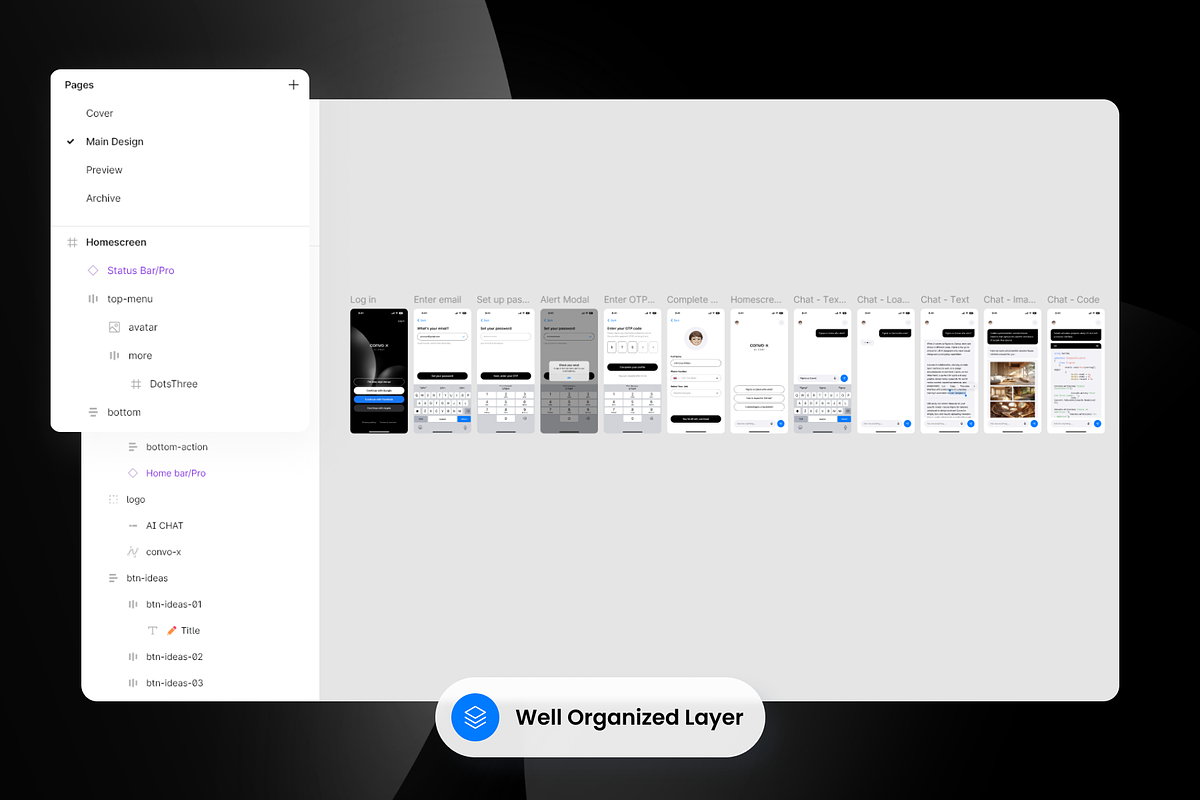Click the vector icon beside convo-x layer
This screenshot has height=800, width=1200.
[133, 552]
